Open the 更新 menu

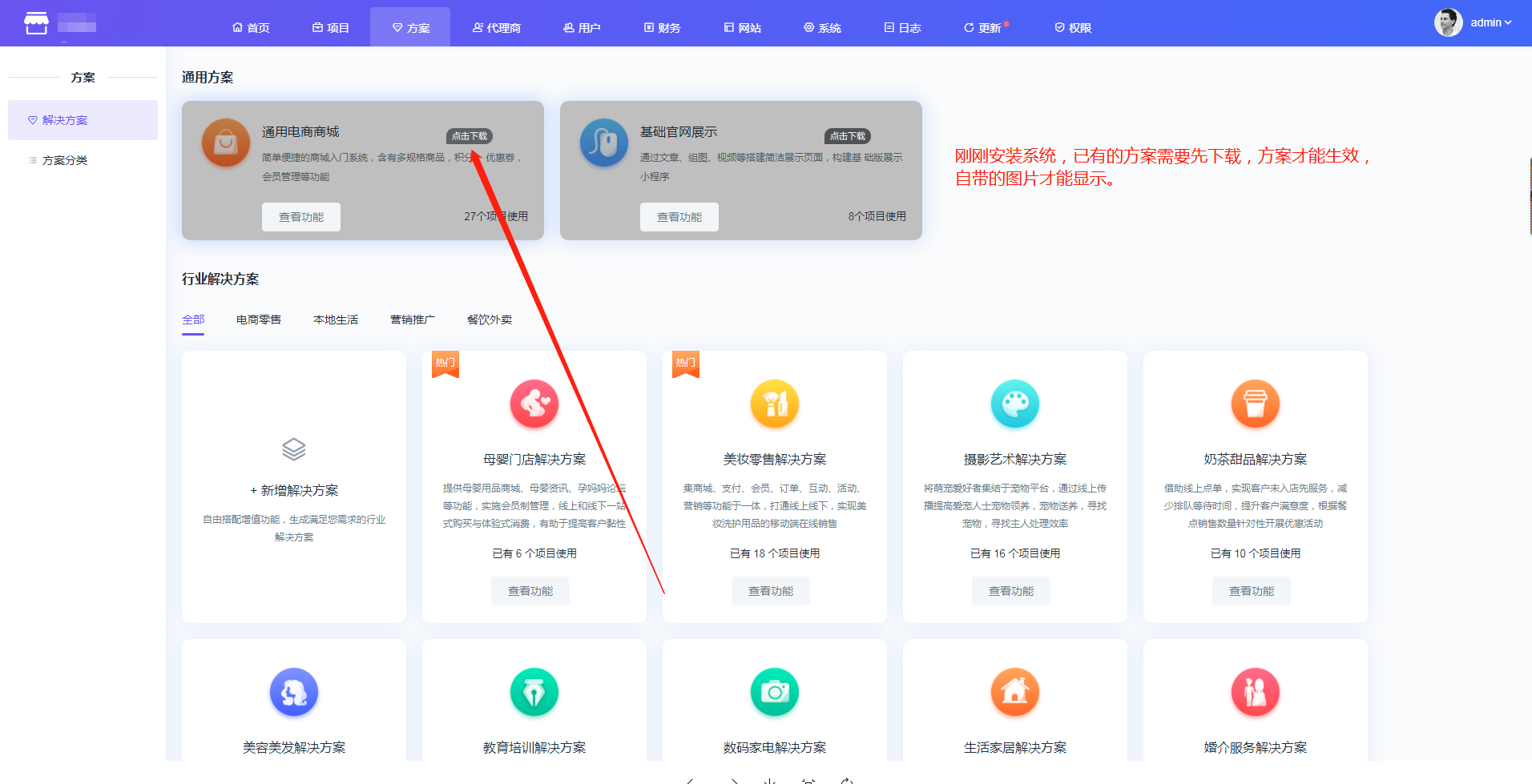tap(983, 28)
